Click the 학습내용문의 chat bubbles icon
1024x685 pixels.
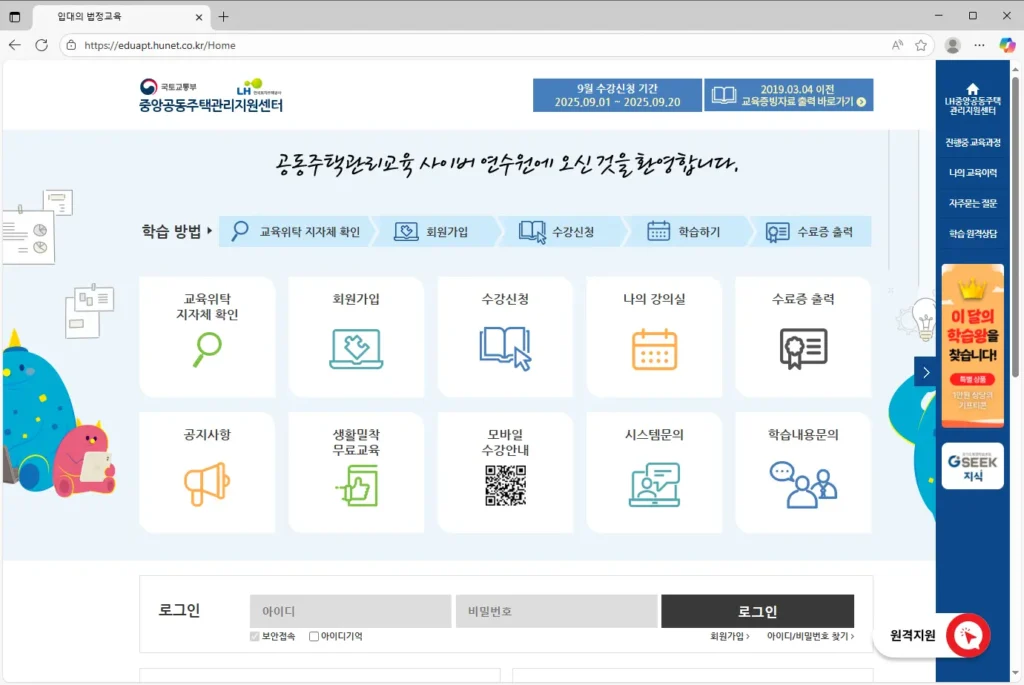[x=803, y=487]
